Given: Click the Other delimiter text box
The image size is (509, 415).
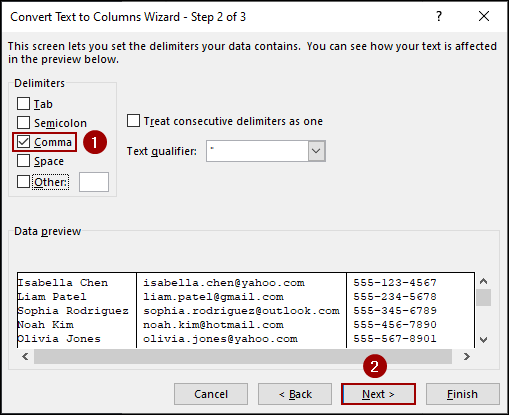Looking at the screenshot, I should (94, 182).
